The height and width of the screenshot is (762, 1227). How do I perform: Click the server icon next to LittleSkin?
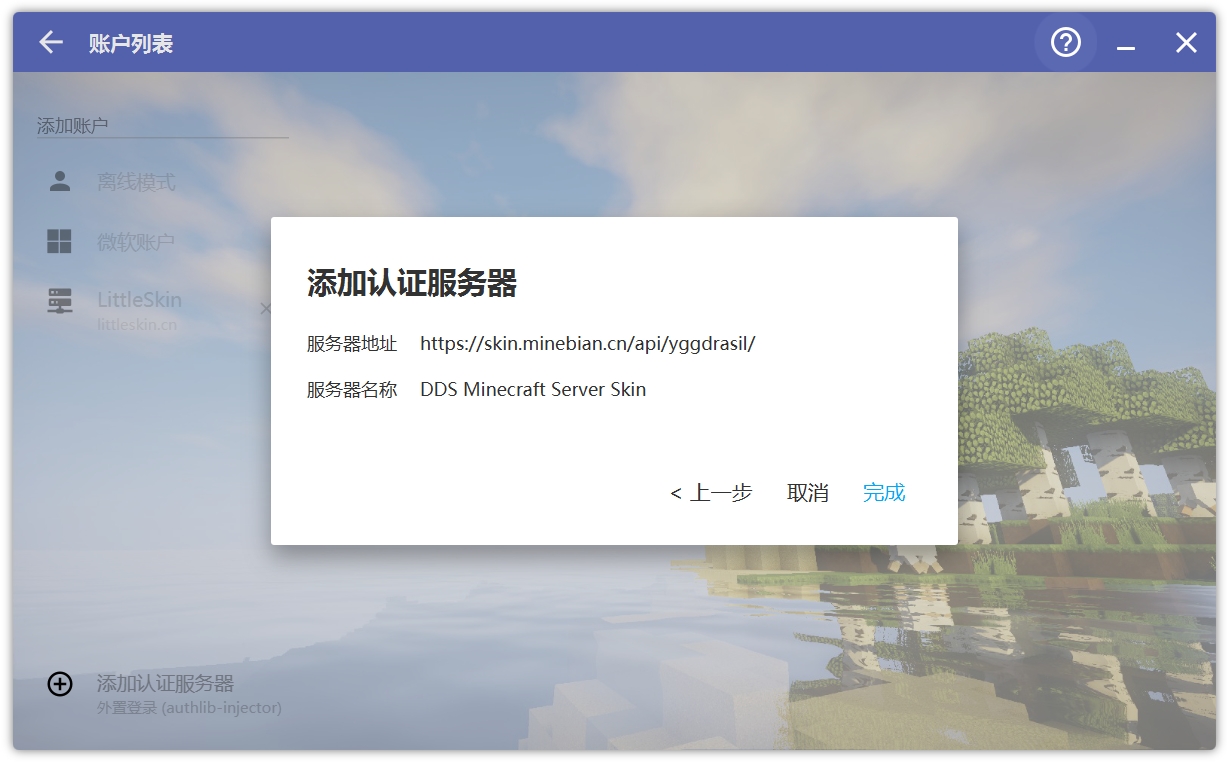(59, 299)
